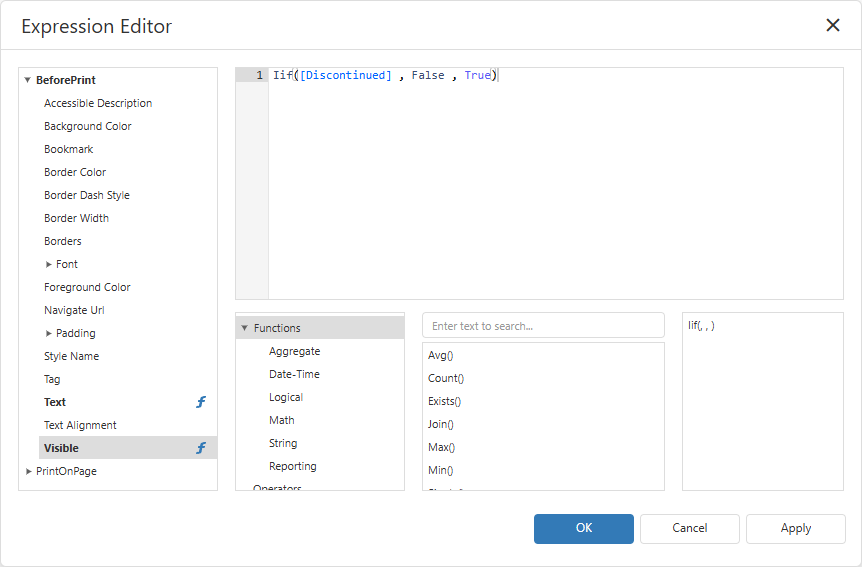Click the function icon beside Text
Image resolution: width=862 pixels, height=567 pixels.
[x=201, y=402]
